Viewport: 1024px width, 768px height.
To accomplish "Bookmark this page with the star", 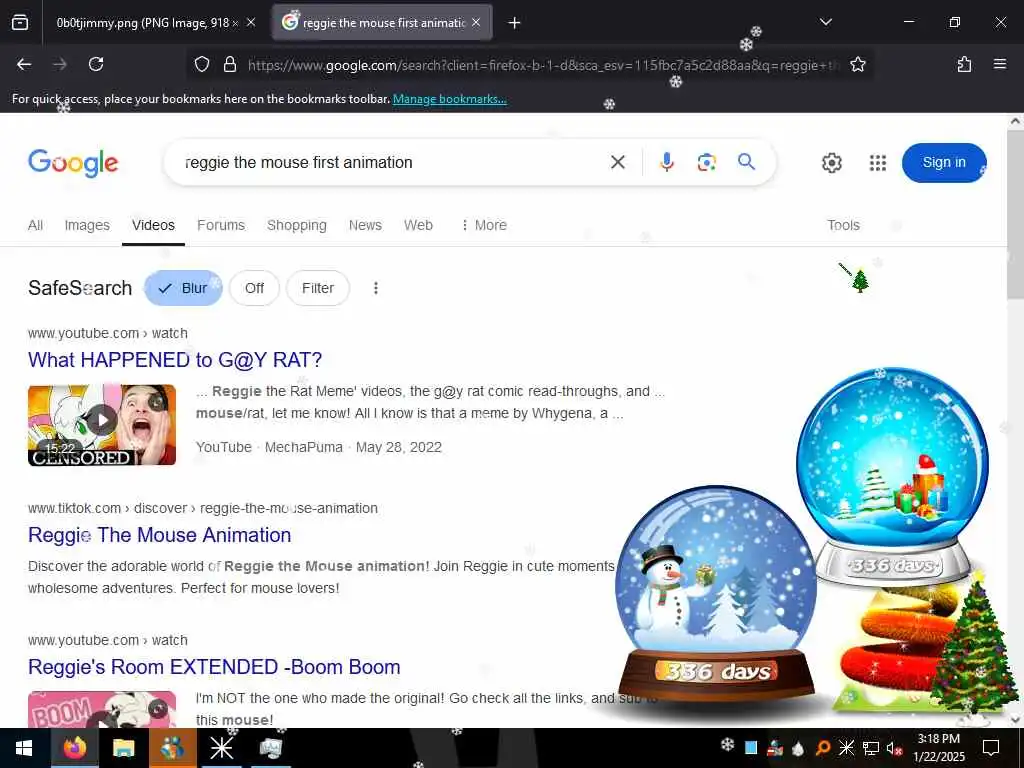I will [x=857, y=64].
